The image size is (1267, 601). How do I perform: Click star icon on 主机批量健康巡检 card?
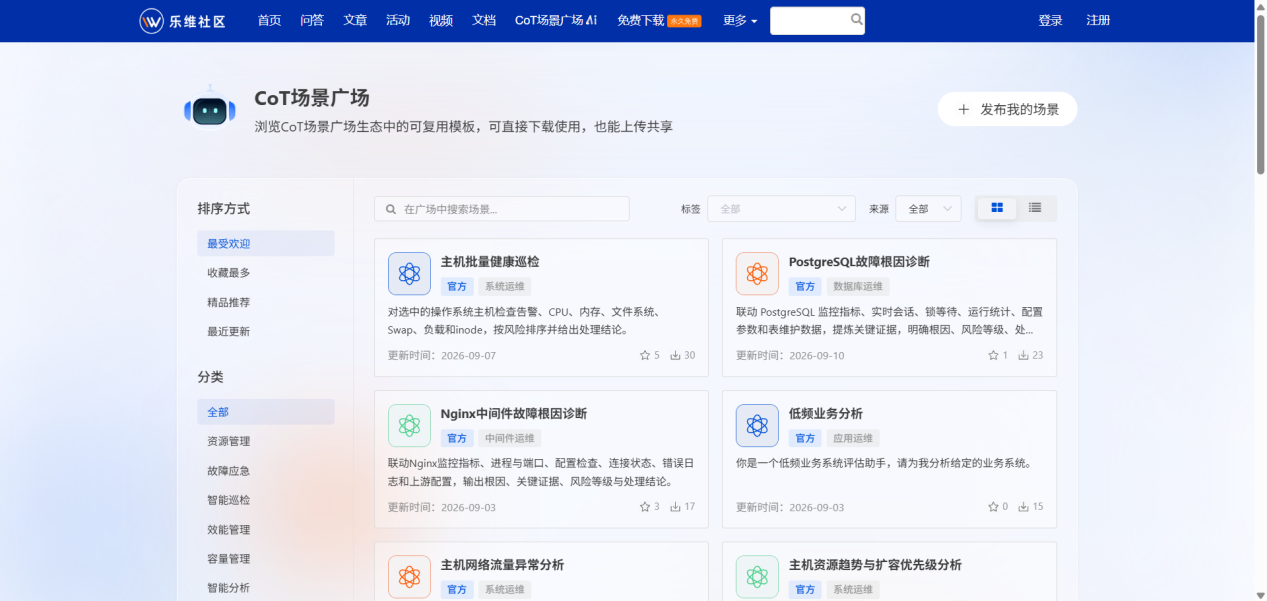click(645, 355)
